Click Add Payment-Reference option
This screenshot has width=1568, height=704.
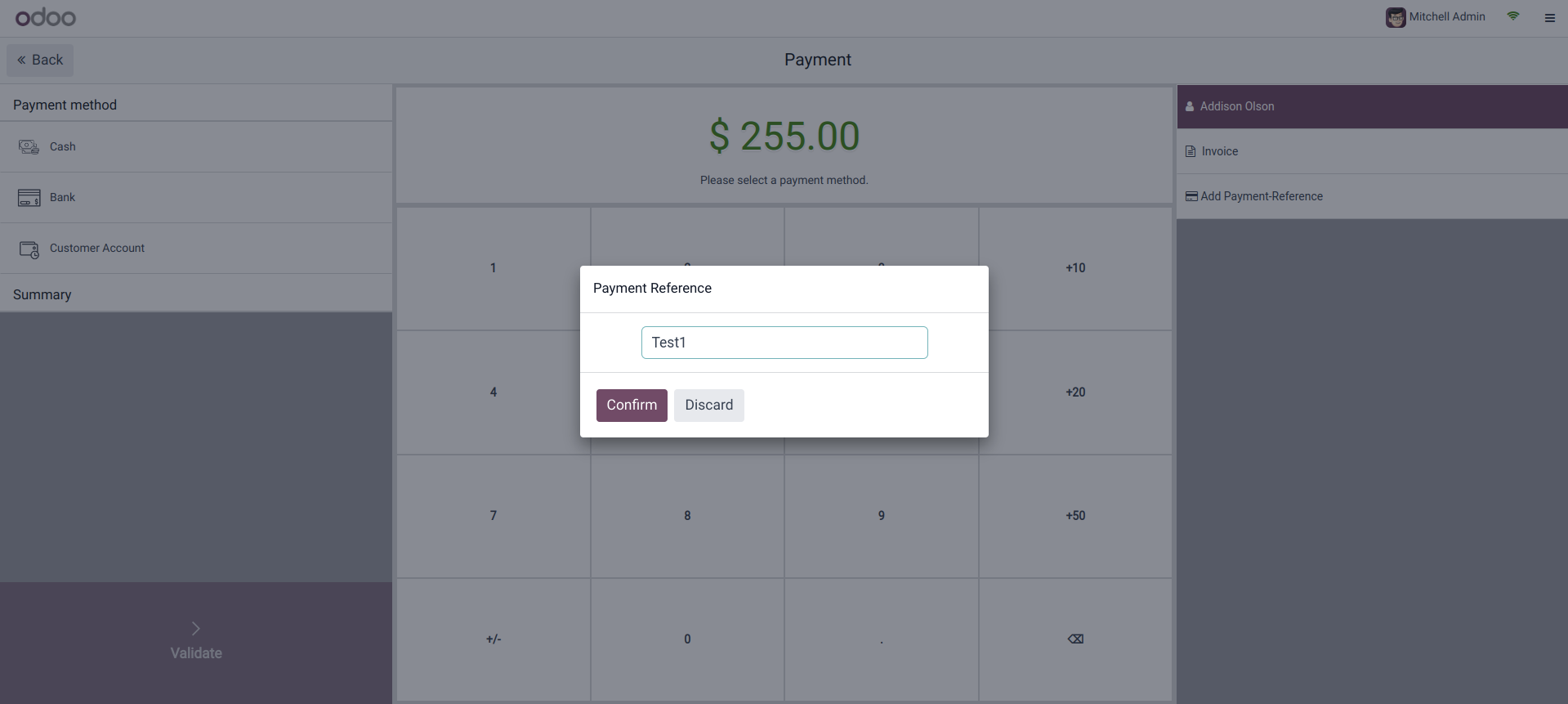[x=1261, y=196]
